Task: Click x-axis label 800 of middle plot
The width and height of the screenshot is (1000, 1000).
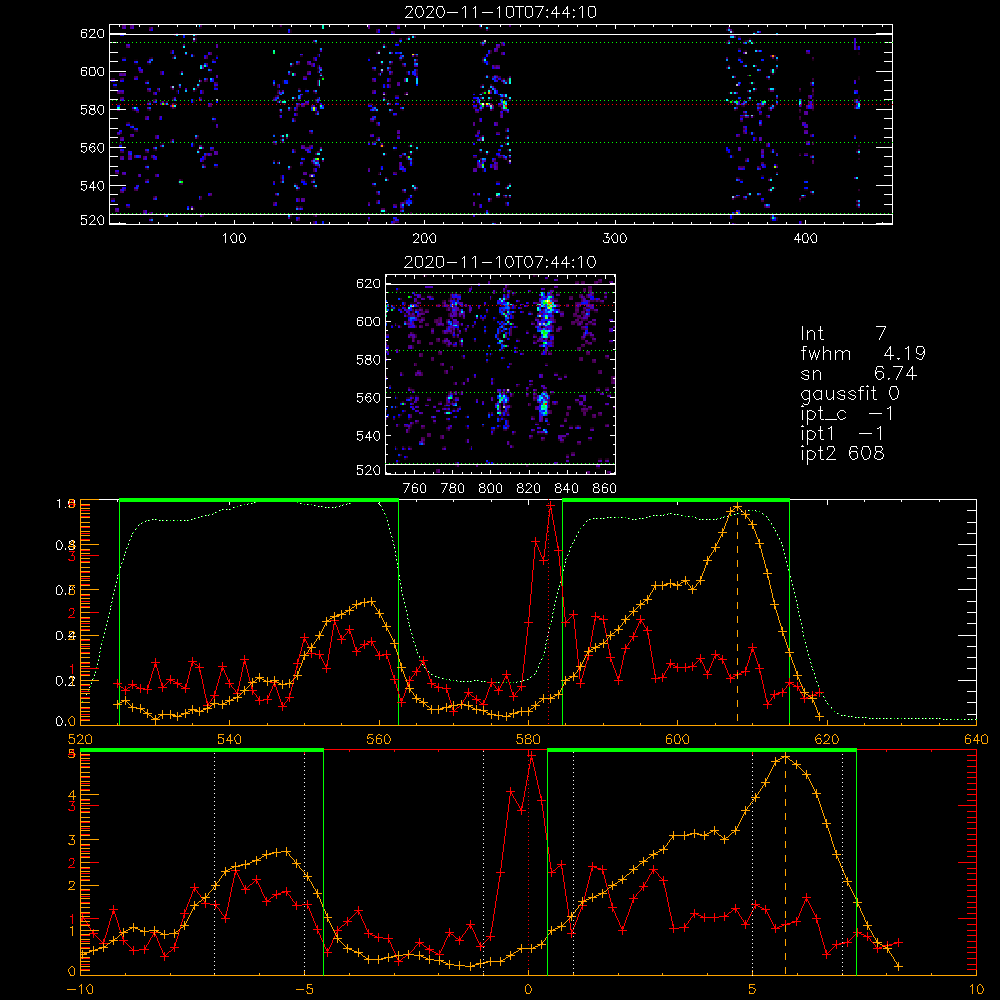Action: (490, 489)
